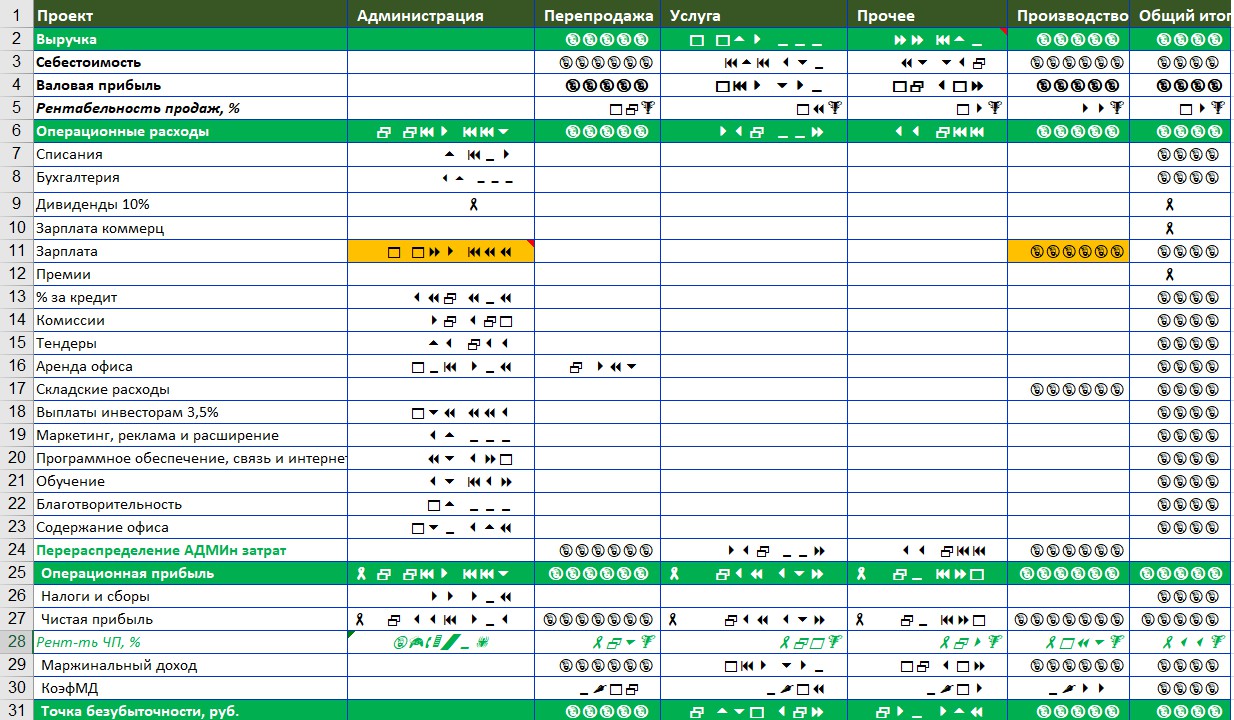Screen dimensions: 1234x720
Task: Select entire row via row number 28
Action: [16, 642]
